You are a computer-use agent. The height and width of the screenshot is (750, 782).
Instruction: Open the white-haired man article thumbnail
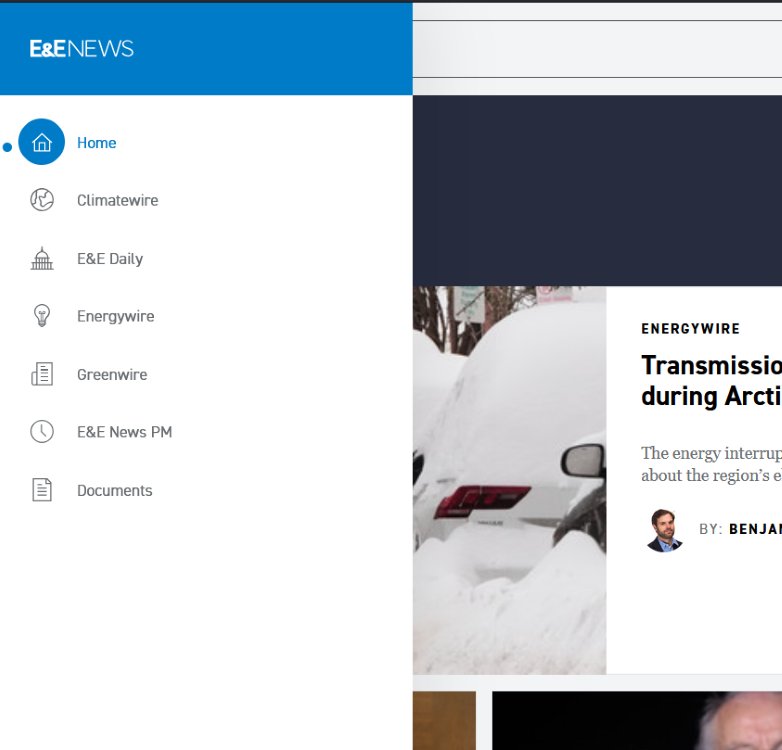(637, 721)
